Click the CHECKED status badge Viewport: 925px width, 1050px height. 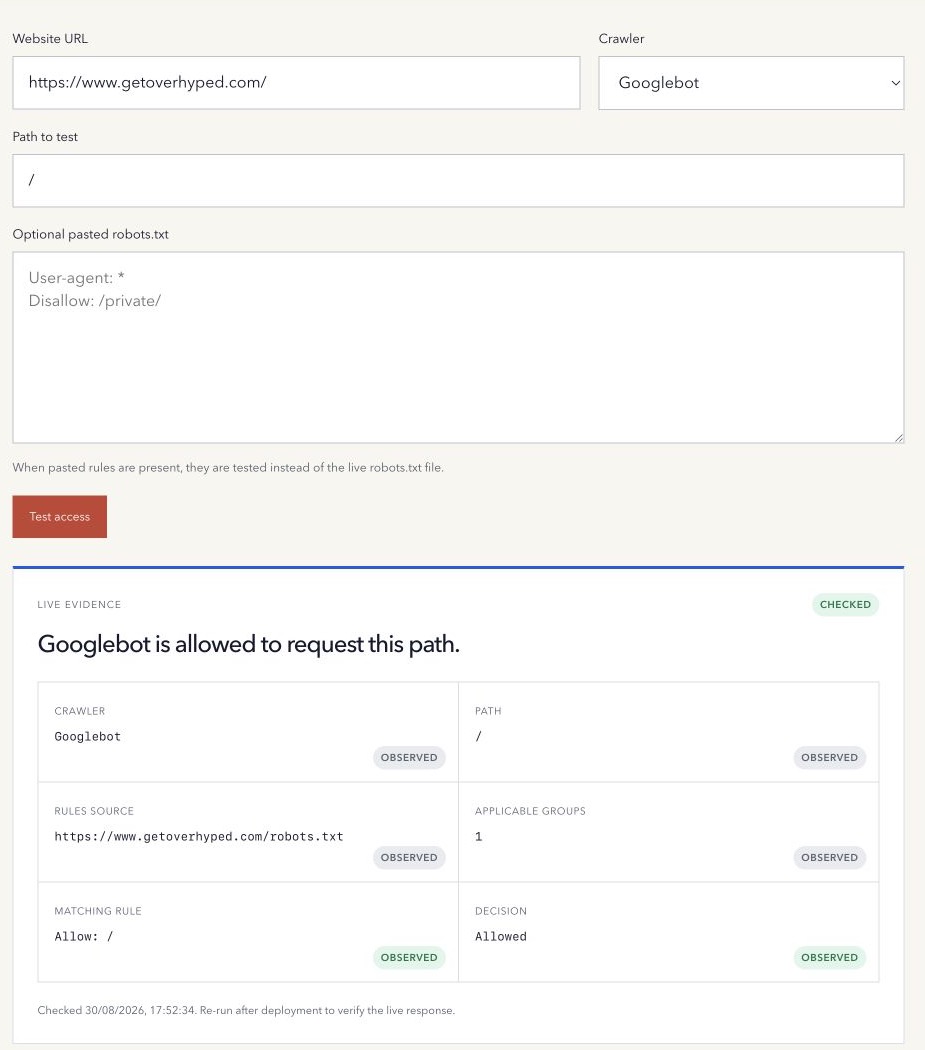[x=845, y=605]
